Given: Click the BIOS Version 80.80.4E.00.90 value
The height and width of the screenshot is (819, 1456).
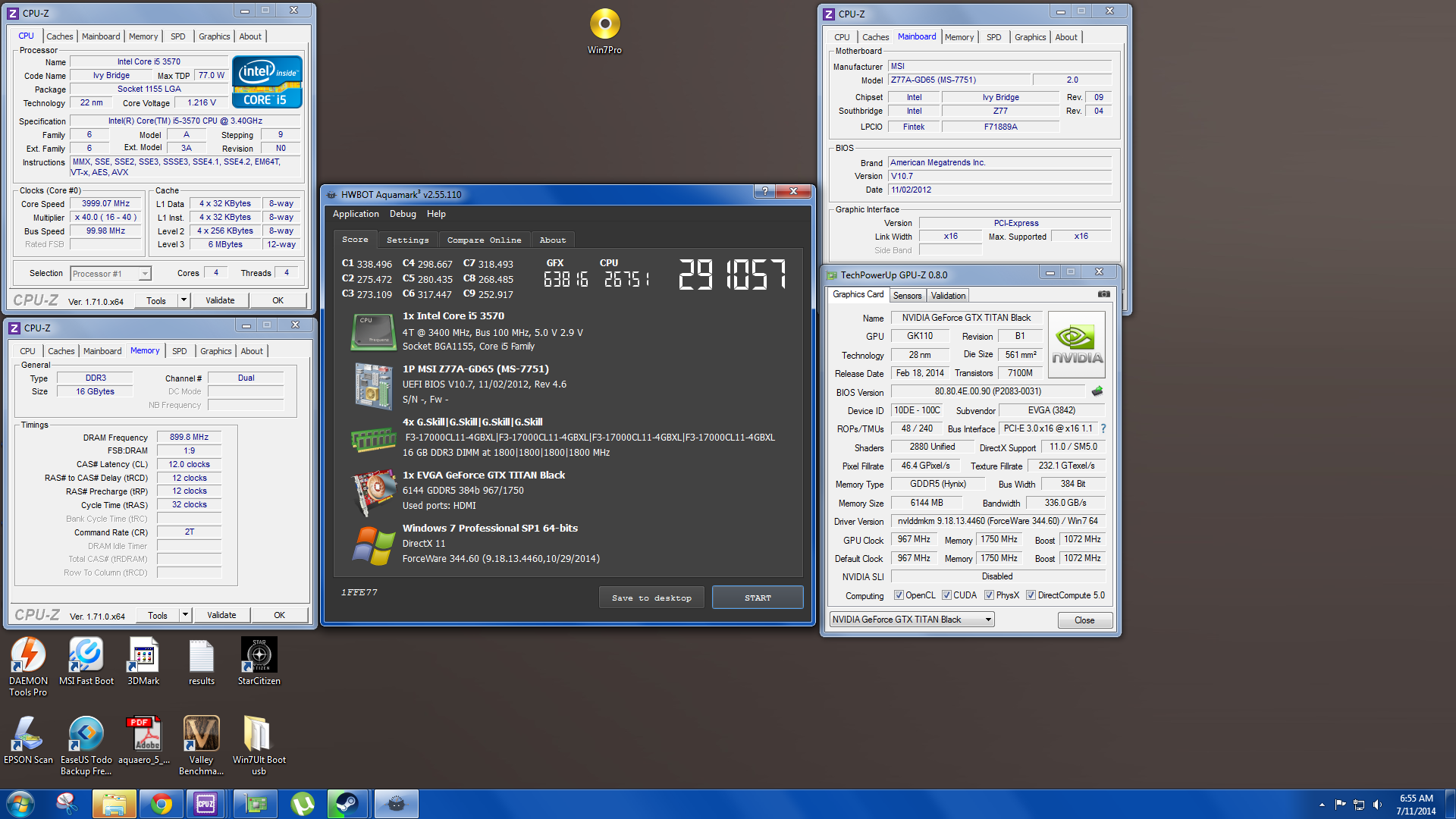Looking at the screenshot, I should coord(987,391).
